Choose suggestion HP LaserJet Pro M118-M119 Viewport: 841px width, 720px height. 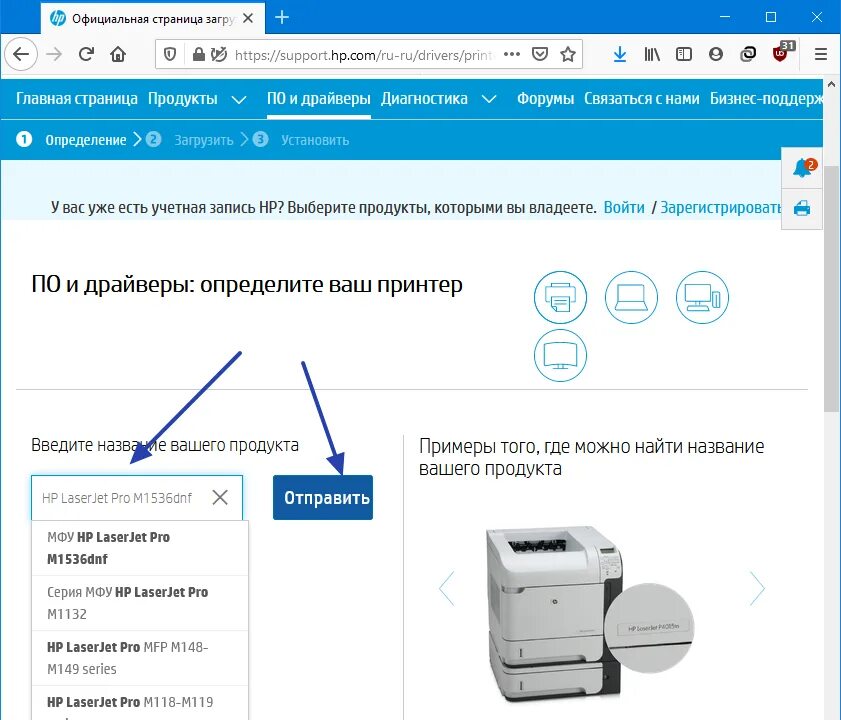pyautogui.click(x=140, y=703)
